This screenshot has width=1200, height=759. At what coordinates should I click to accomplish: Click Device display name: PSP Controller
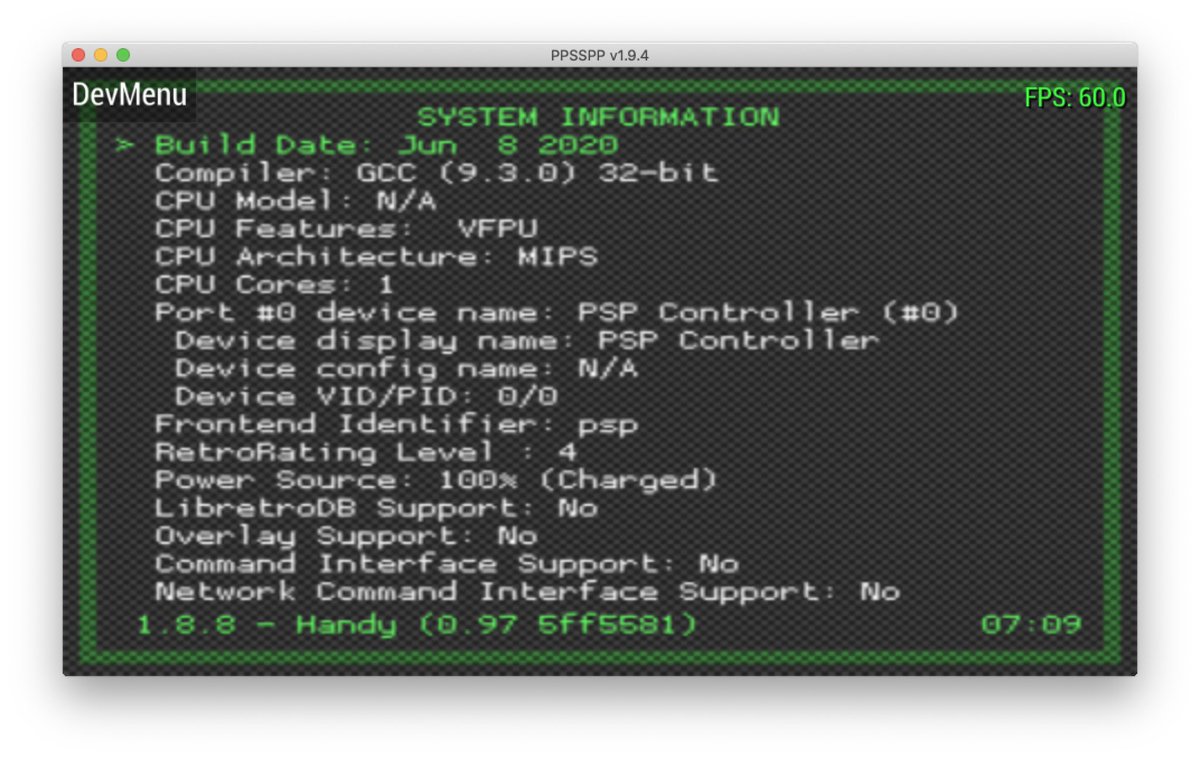click(527, 341)
